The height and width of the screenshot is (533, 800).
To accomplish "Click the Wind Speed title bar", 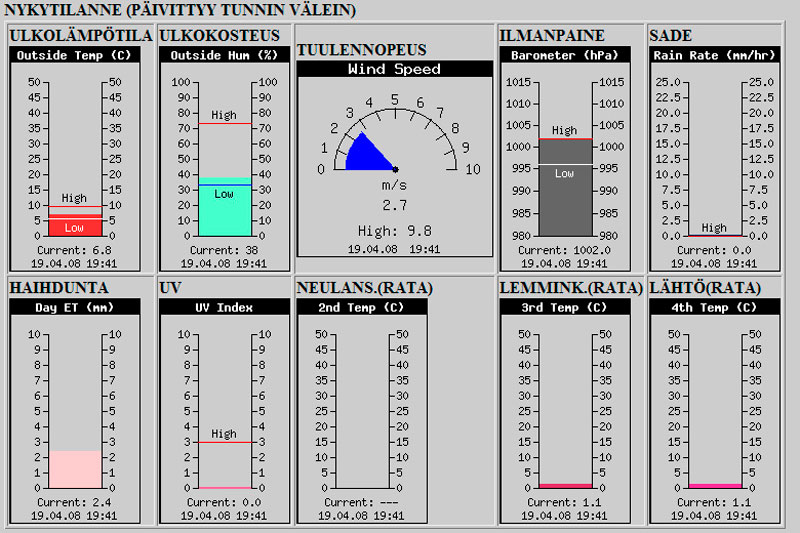I will [x=395, y=69].
